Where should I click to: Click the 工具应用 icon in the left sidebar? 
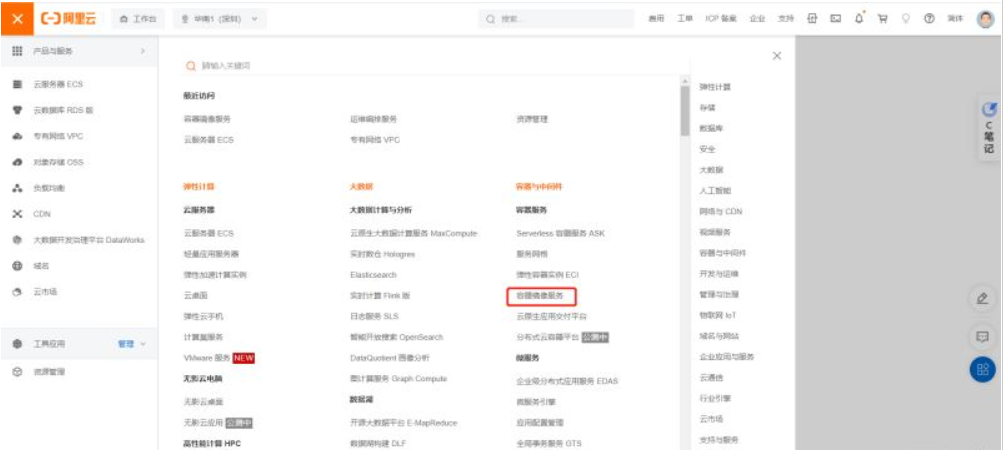18,344
